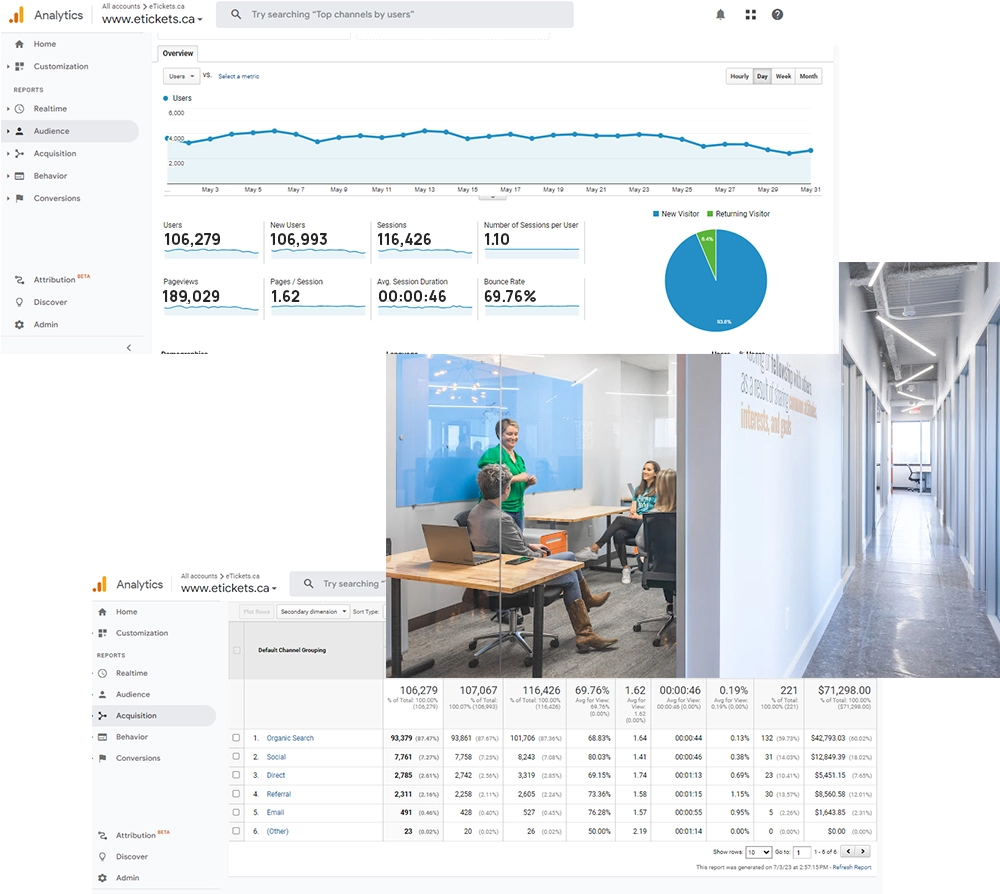Open the Social channel link
The height and width of the screenshot is (894, 1000).
pyautogui.click(x=276, y=757)
